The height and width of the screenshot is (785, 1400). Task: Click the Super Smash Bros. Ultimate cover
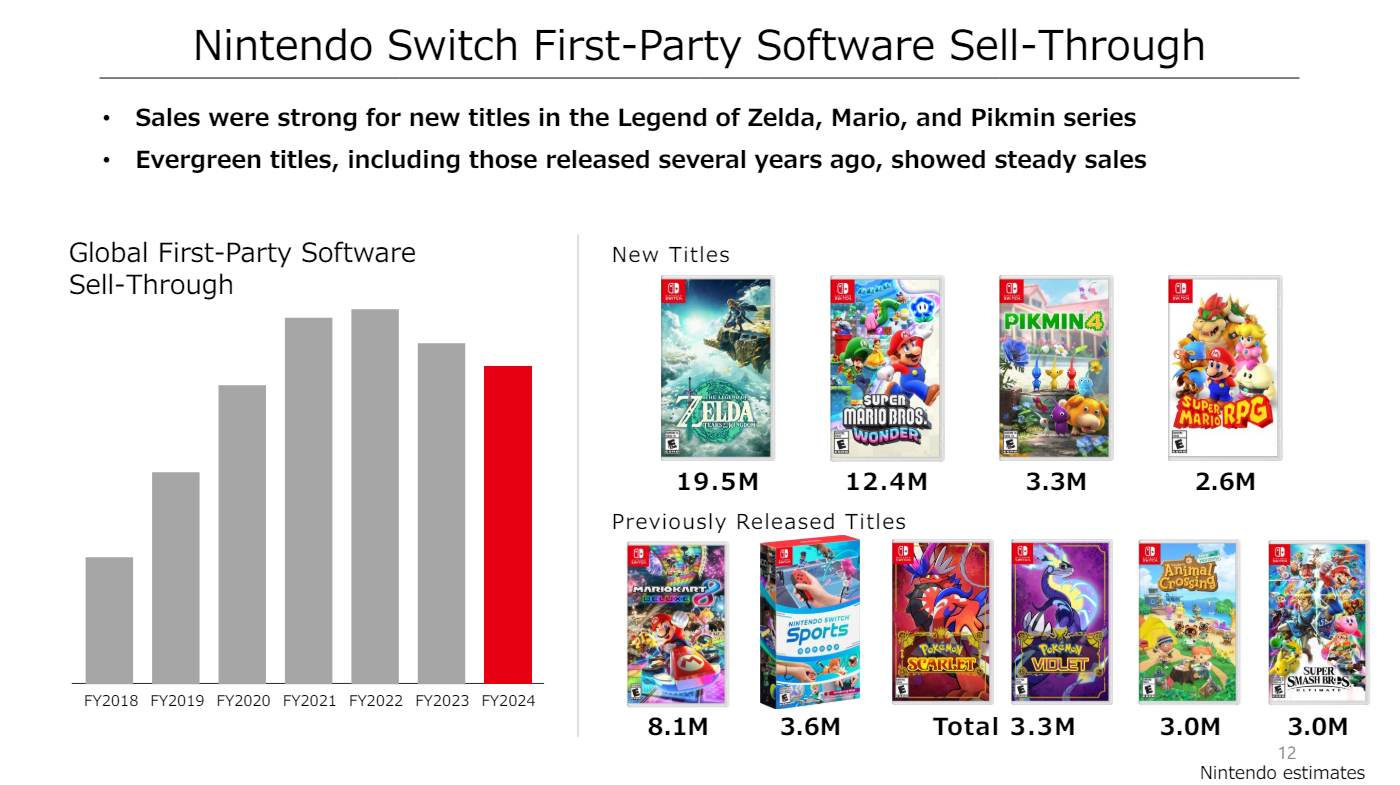click(1318, 622)
